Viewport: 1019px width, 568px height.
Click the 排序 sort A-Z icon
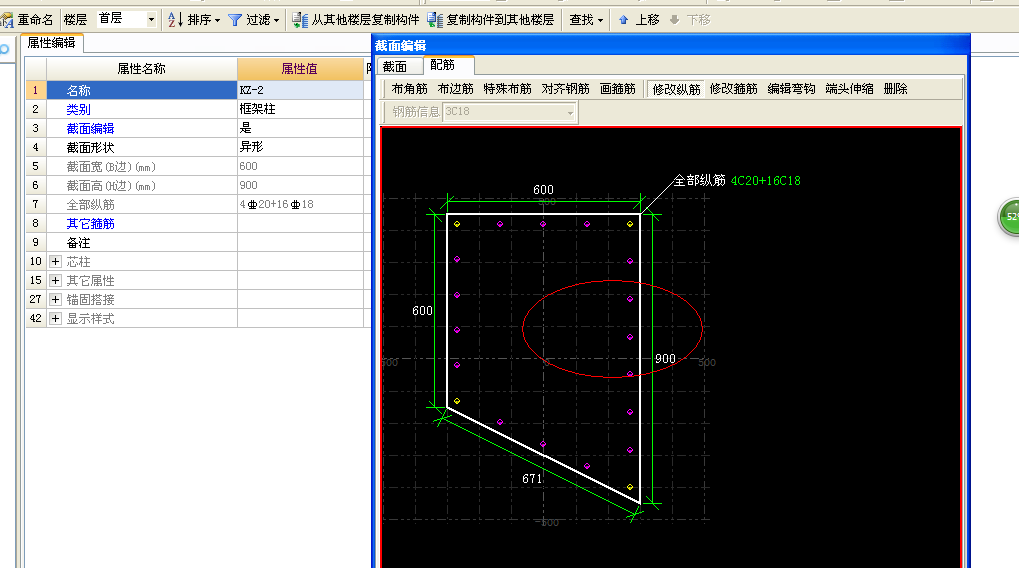click(175, 20)
